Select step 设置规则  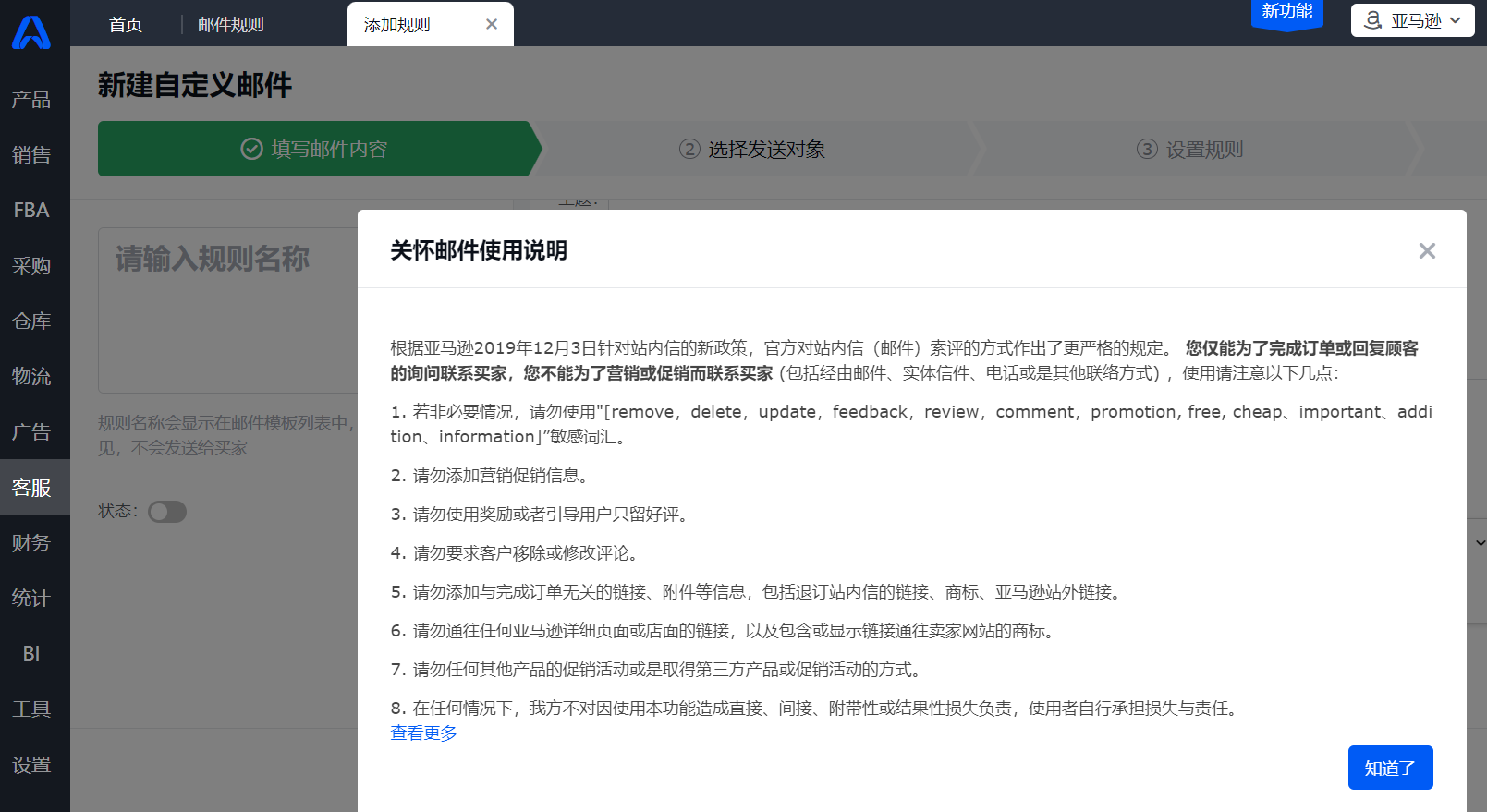click(1189, 149)
